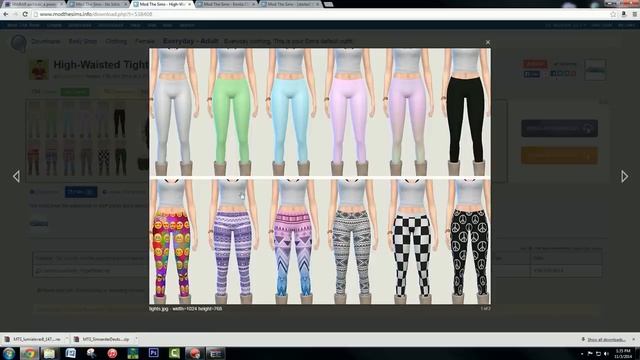Launch Photoshop from the taskbar
This screenshot has width=640, height=360.
pyautogui.click(x=153, y=353)
